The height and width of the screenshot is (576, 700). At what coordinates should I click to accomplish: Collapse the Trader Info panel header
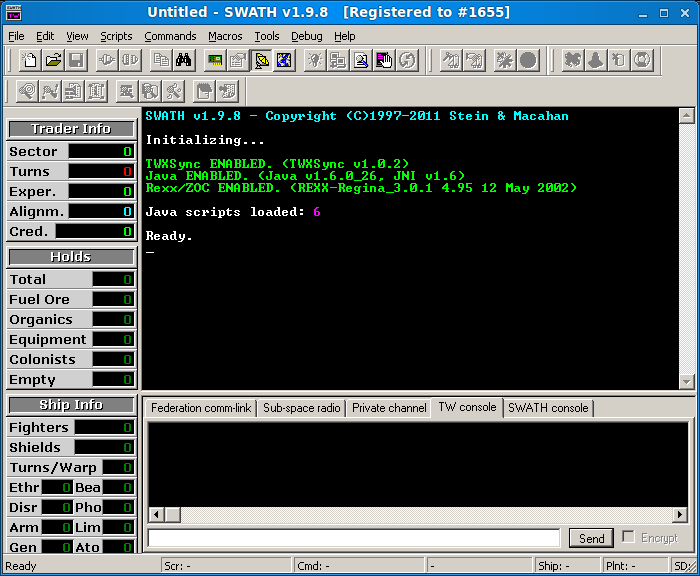pyautogui.click(x=70, y=129)
